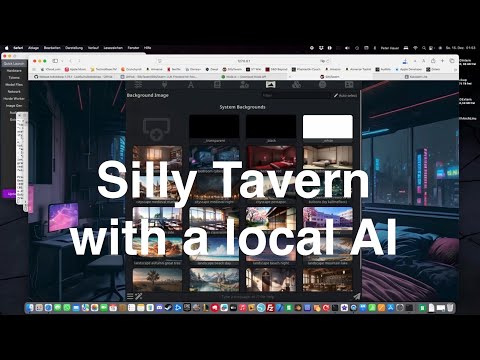
Task: Open chat options hamburger menu icon
Action: pos(130,296)
